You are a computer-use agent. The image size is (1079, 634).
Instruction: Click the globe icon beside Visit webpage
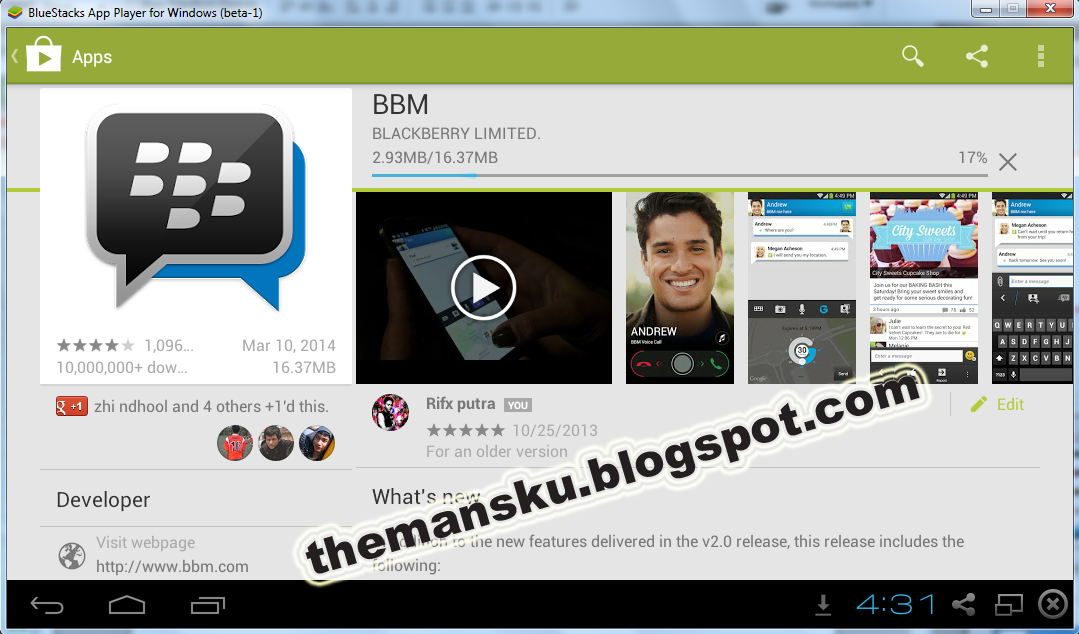pyautogui.click(x=72, y=556)
